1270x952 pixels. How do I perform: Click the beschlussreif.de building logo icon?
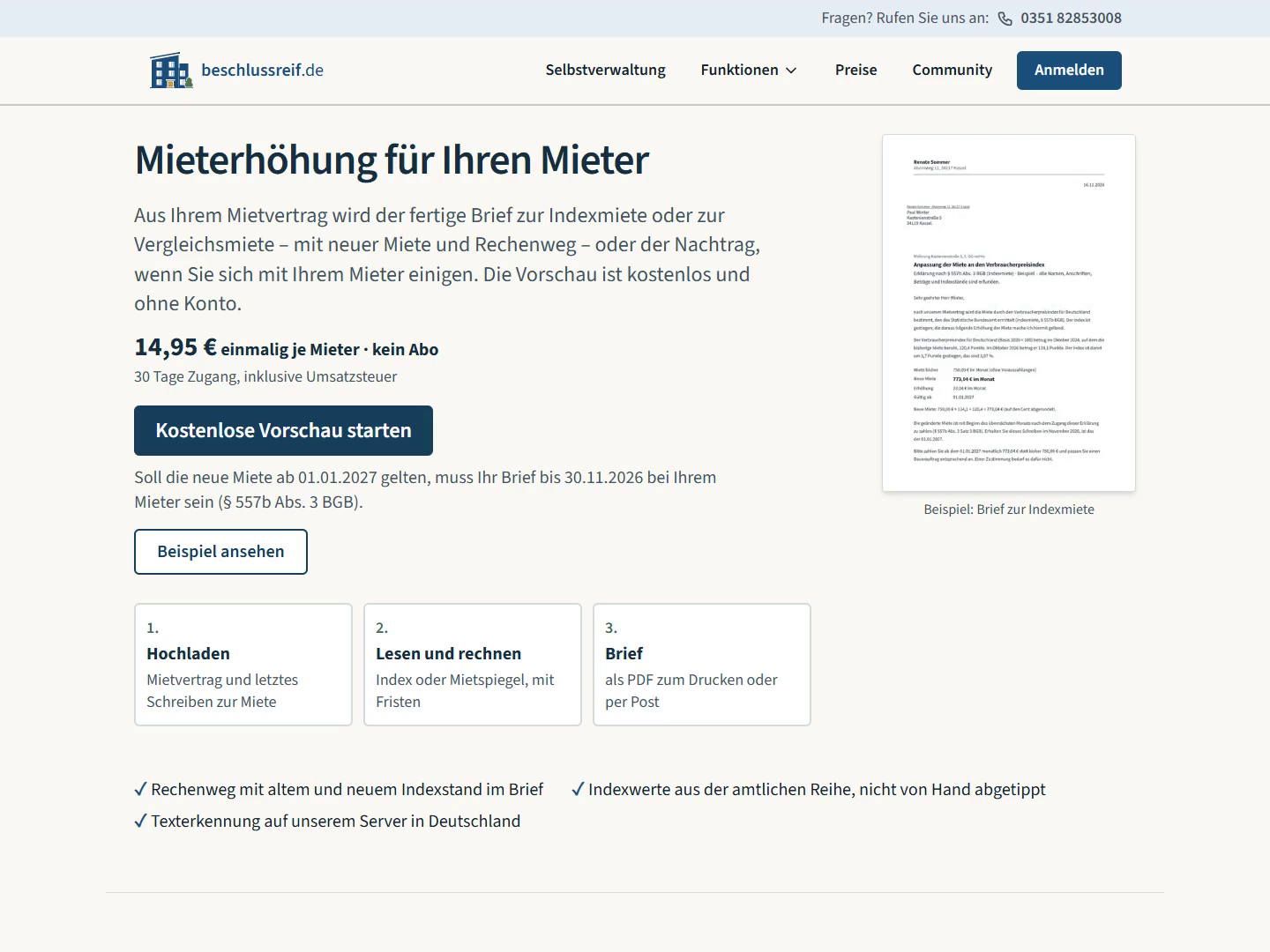[171, 71]
